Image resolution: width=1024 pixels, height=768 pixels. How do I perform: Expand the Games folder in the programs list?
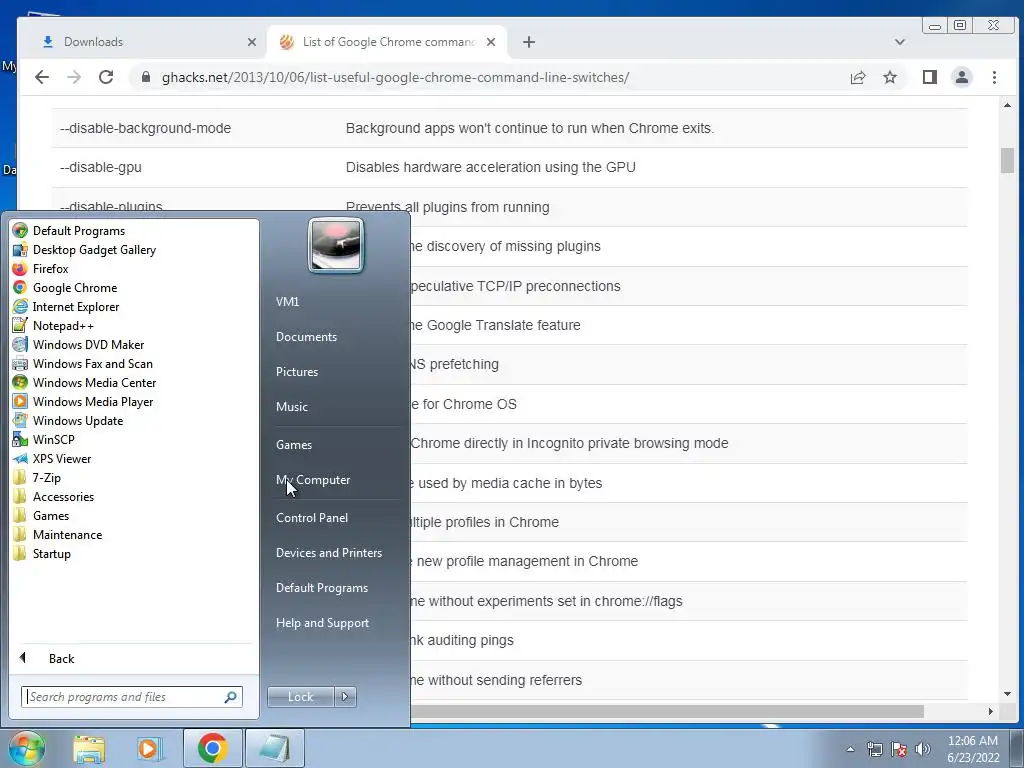41,515
